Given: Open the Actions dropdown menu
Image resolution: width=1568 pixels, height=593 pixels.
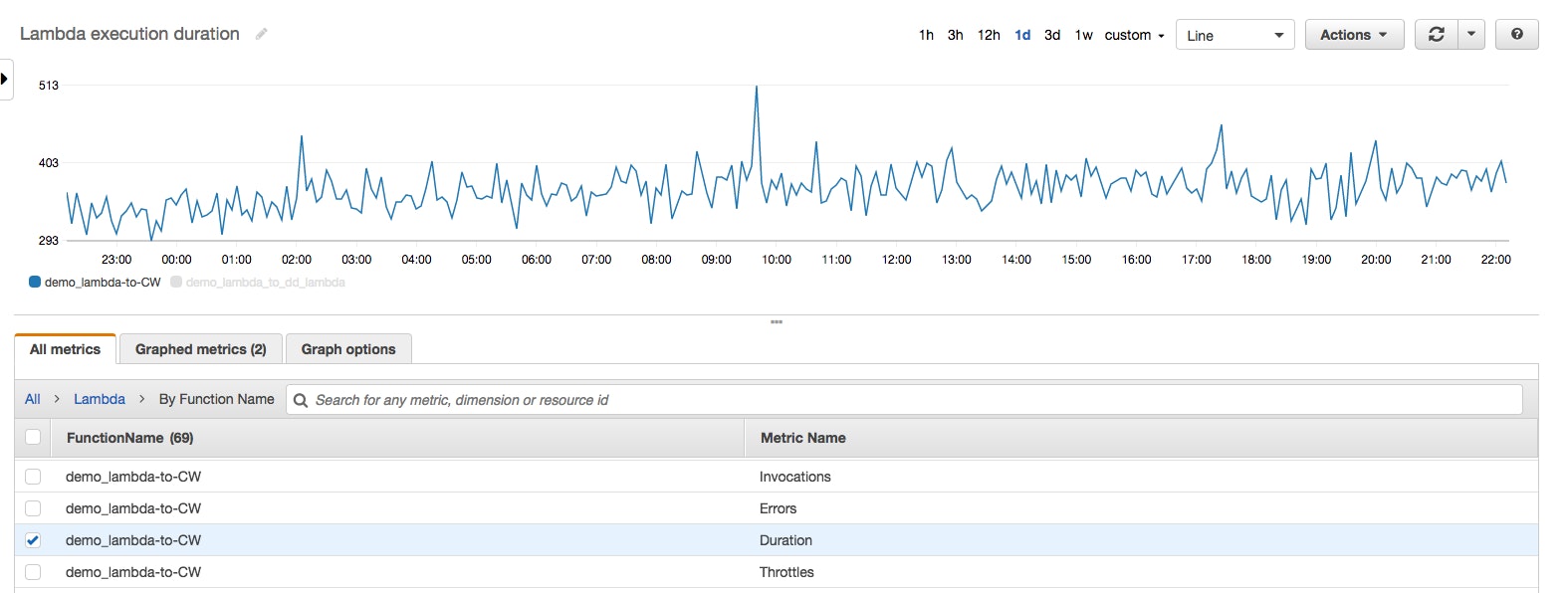Looking at the screenshot, I should pyautogui.click(x=1353, y=35).
